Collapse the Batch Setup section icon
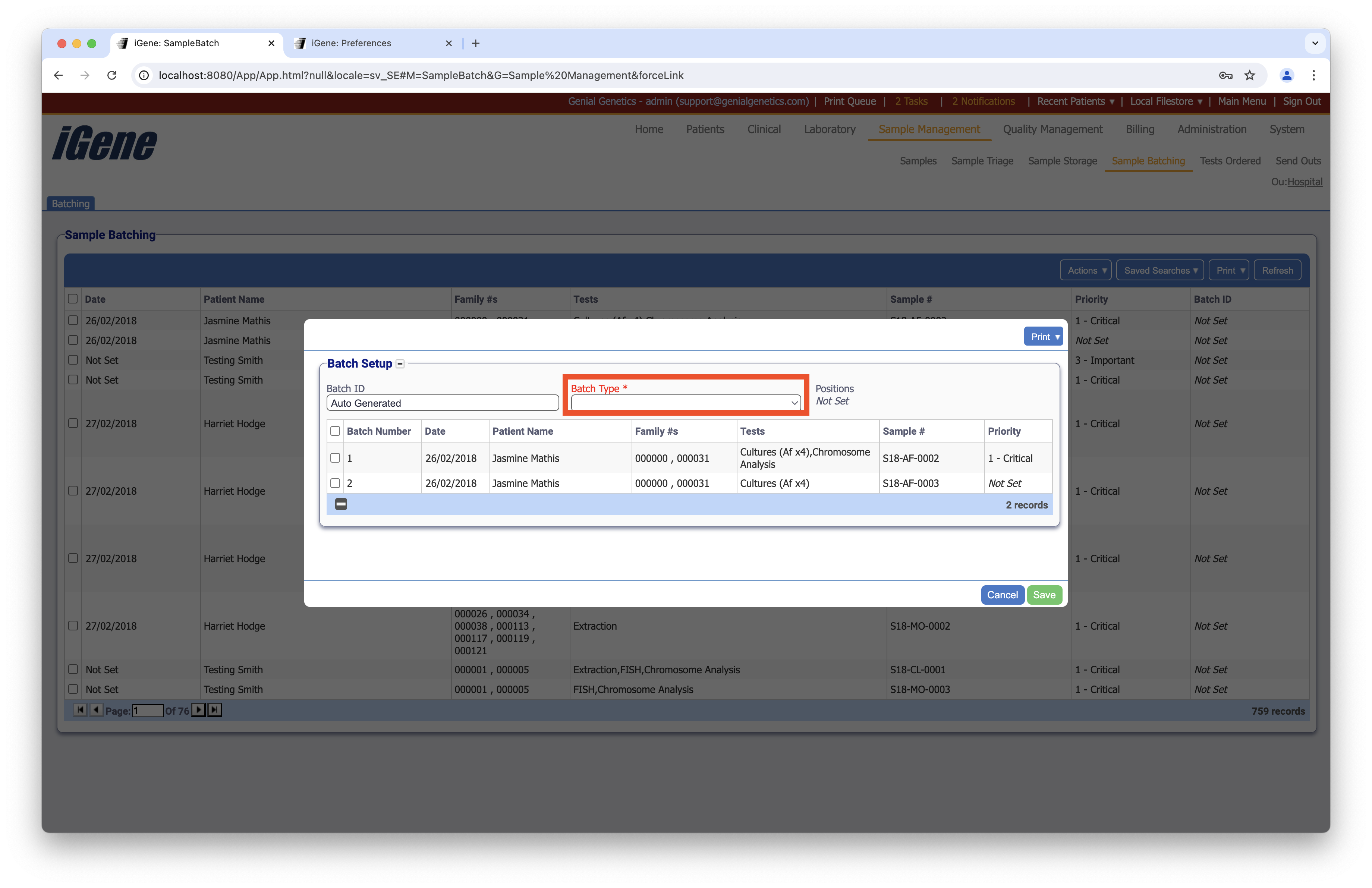Viewport: 1372px width, 888px height. (x=400, y=363)
